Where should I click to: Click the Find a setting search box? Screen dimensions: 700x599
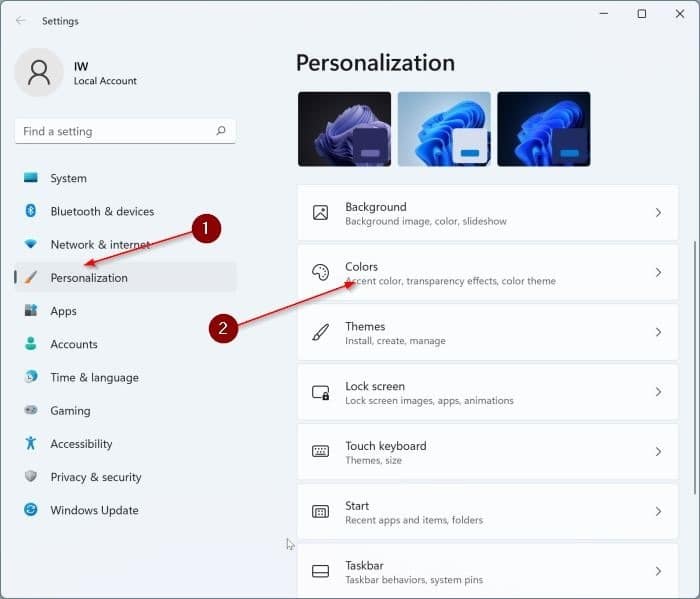[x=125, y=131]
